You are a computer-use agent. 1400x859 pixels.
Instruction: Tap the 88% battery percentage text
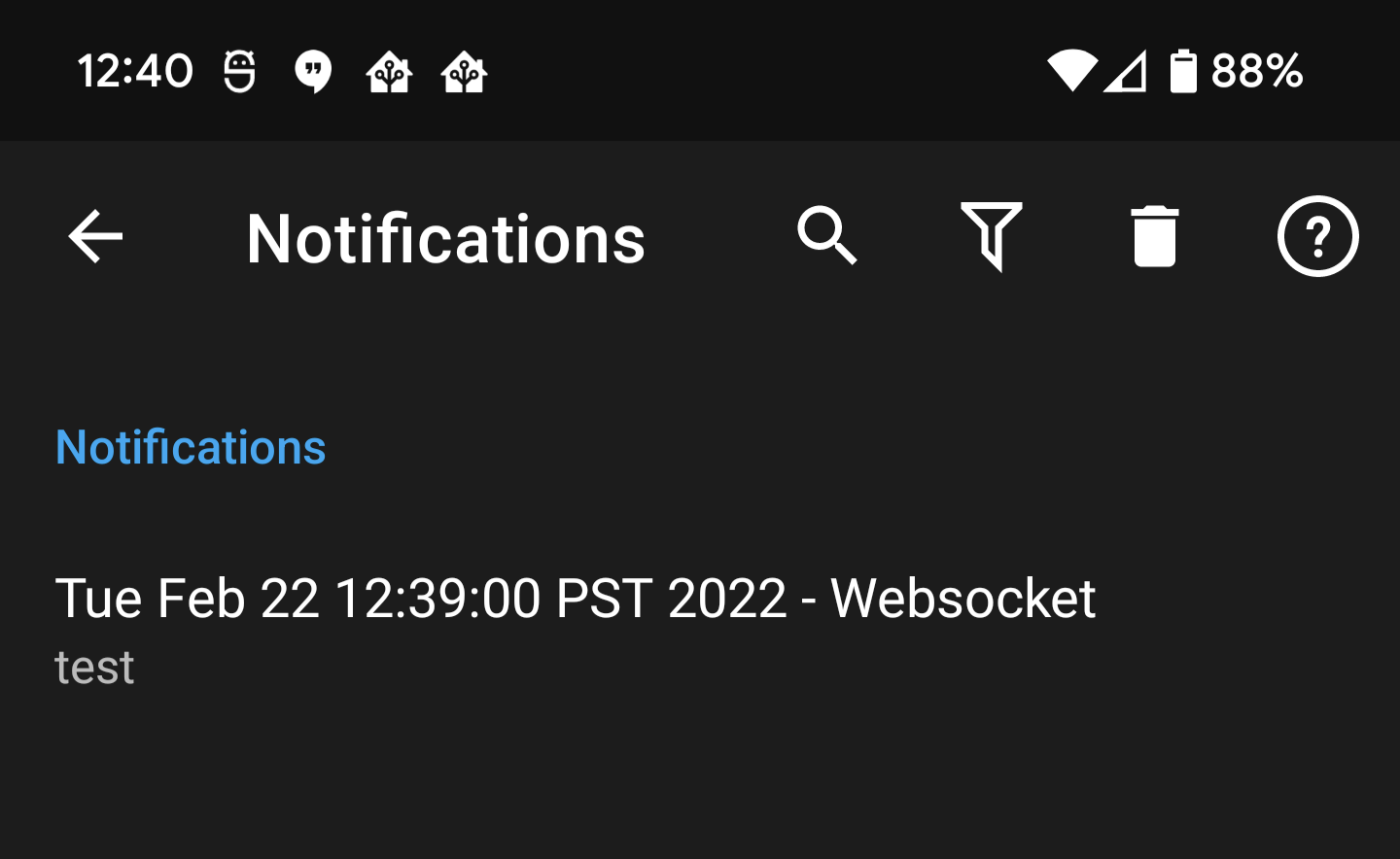(1256, 71)
